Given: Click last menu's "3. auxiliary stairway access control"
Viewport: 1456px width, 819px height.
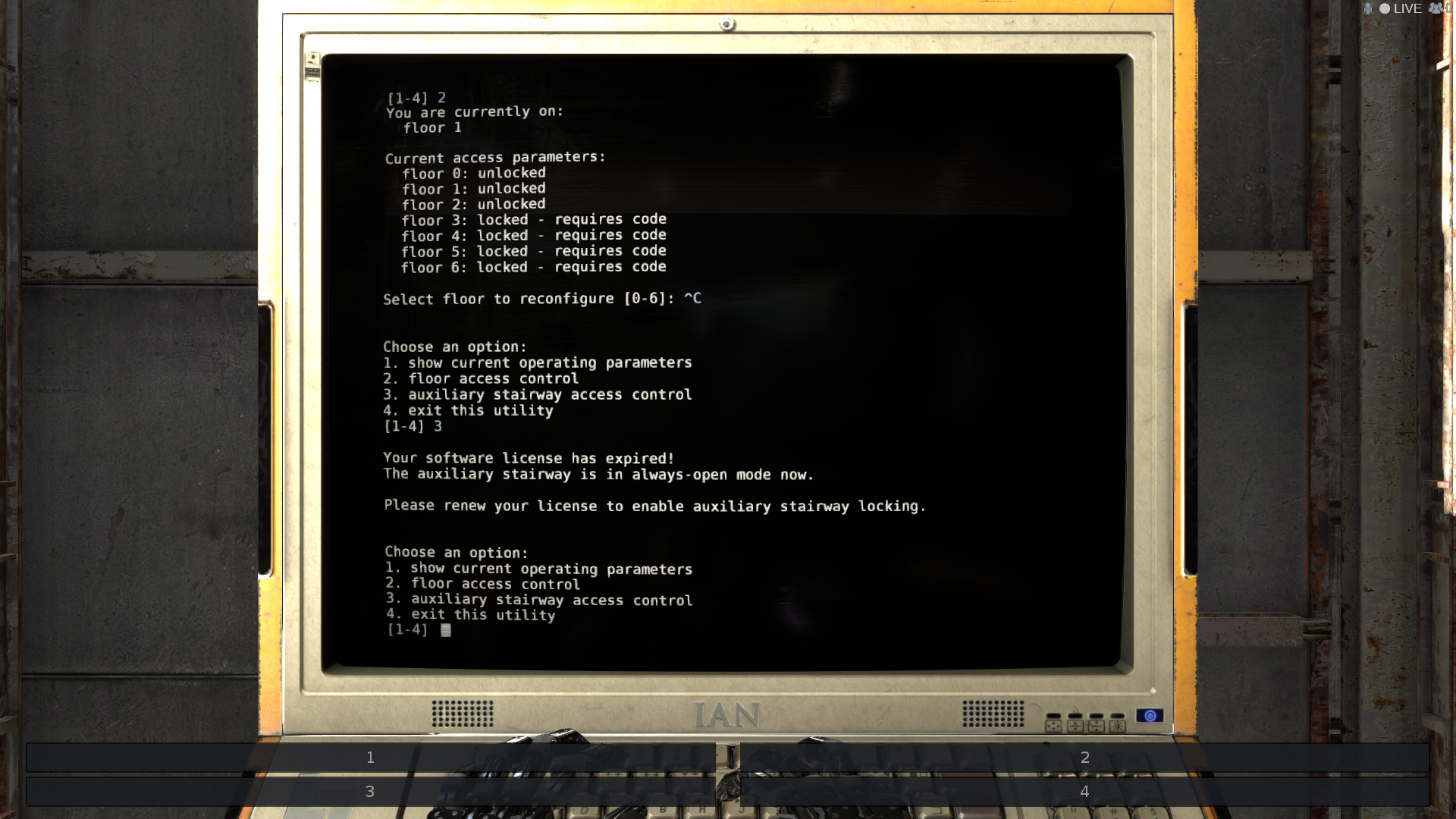Looking at the screenshot, I should [538, 600].
